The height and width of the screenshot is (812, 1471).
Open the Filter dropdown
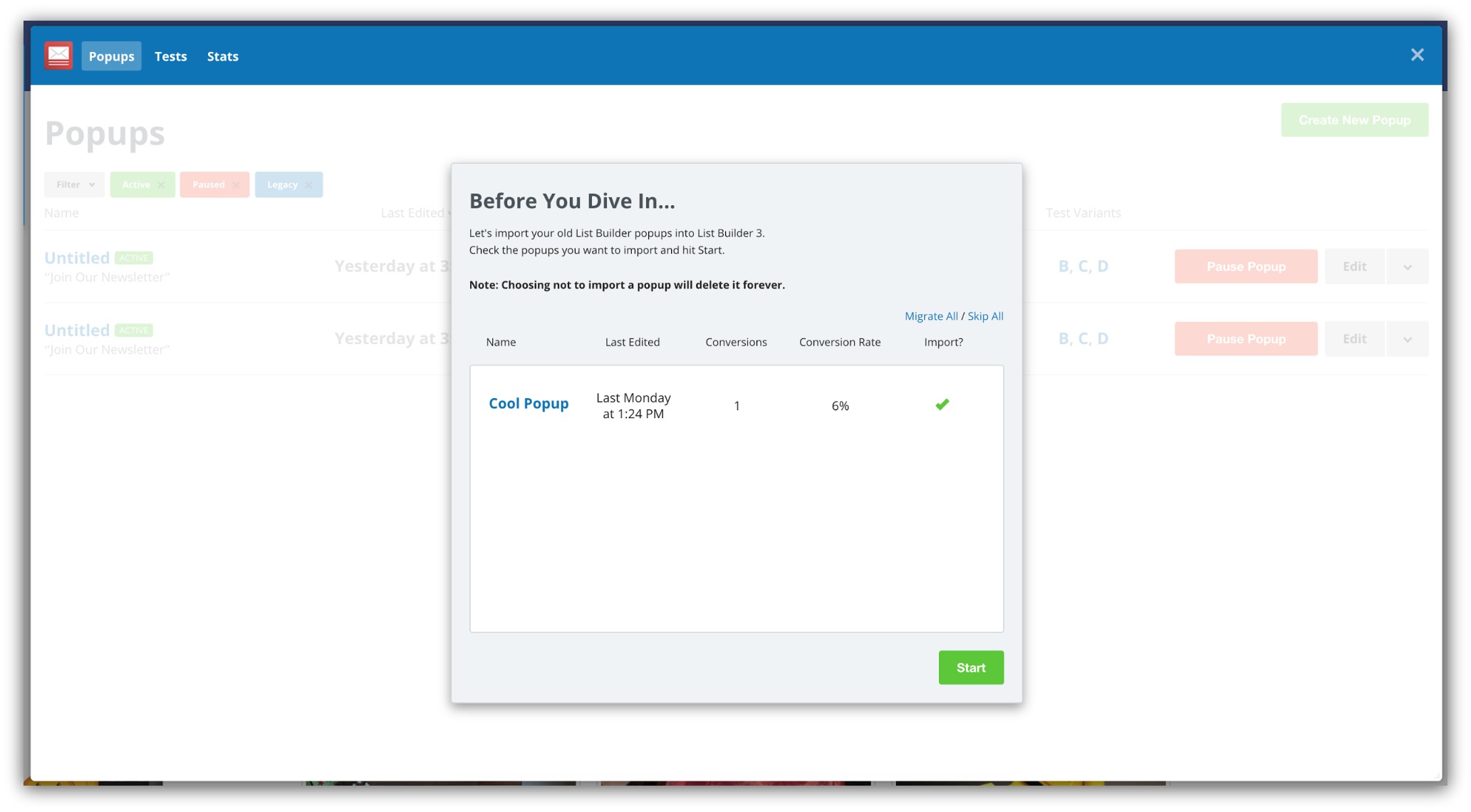(74, 184)
